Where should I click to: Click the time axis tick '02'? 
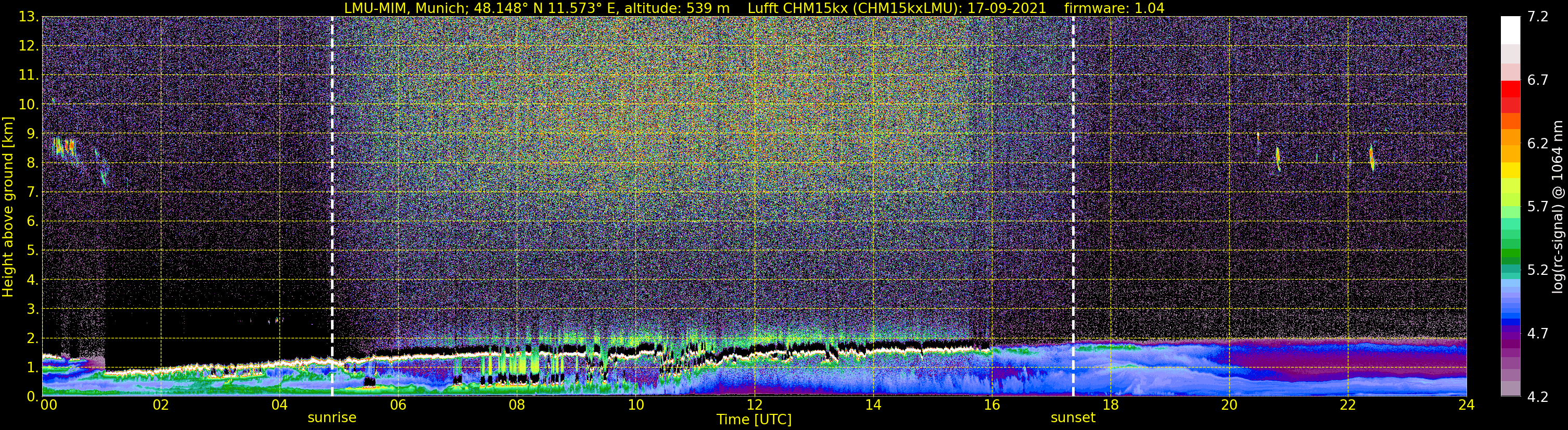161,405
